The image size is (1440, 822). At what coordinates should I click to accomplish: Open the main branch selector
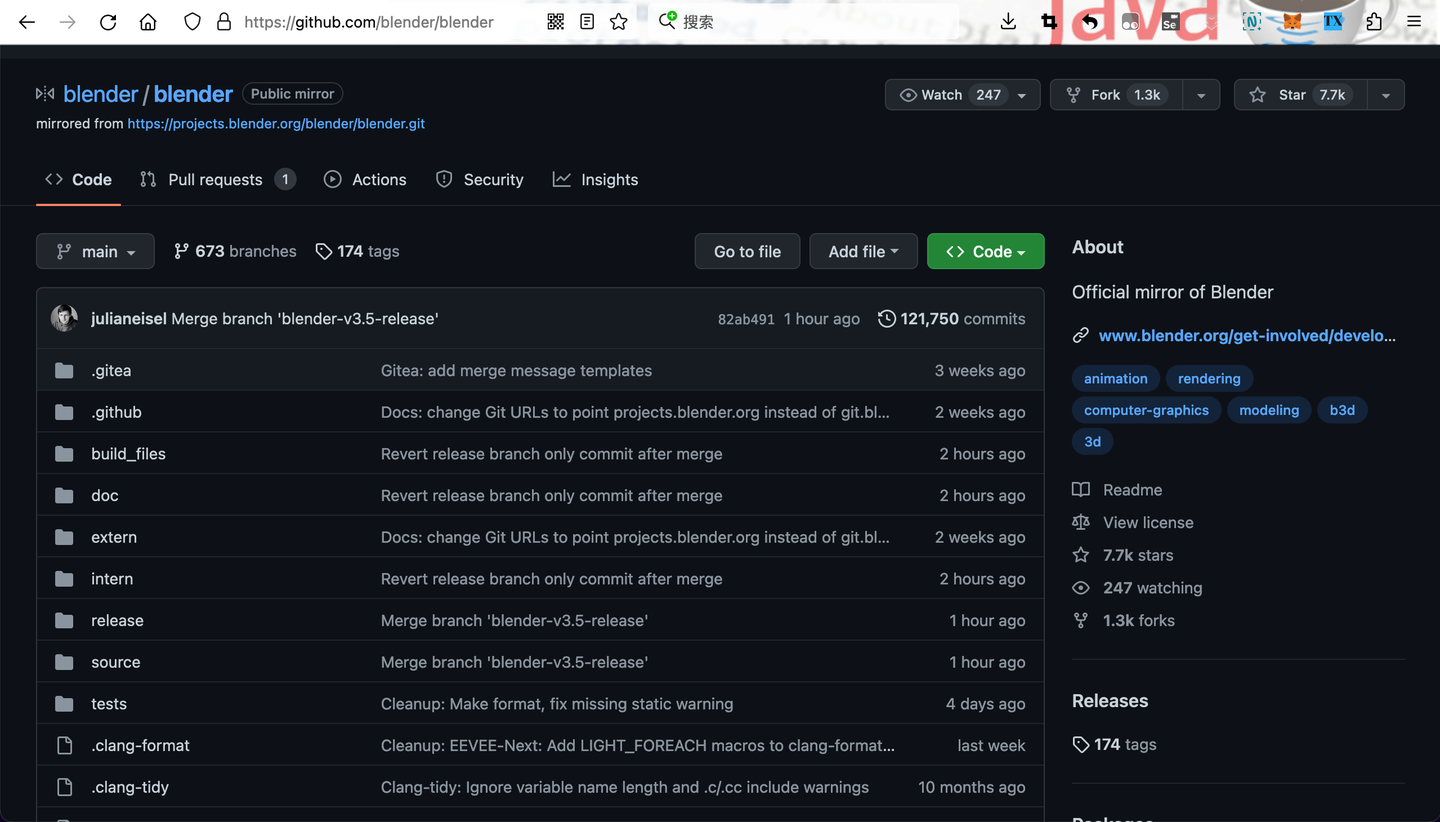tap(95, 251)
